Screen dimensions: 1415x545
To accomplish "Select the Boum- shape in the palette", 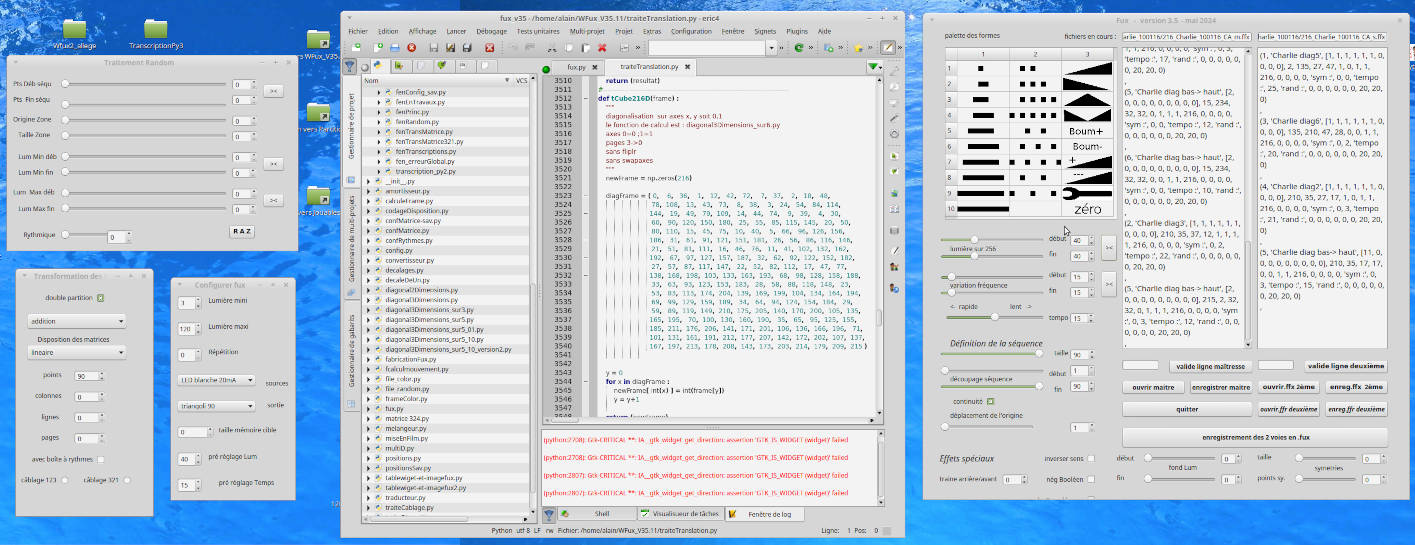I will pyautogui.click(x=1085, y=147).
